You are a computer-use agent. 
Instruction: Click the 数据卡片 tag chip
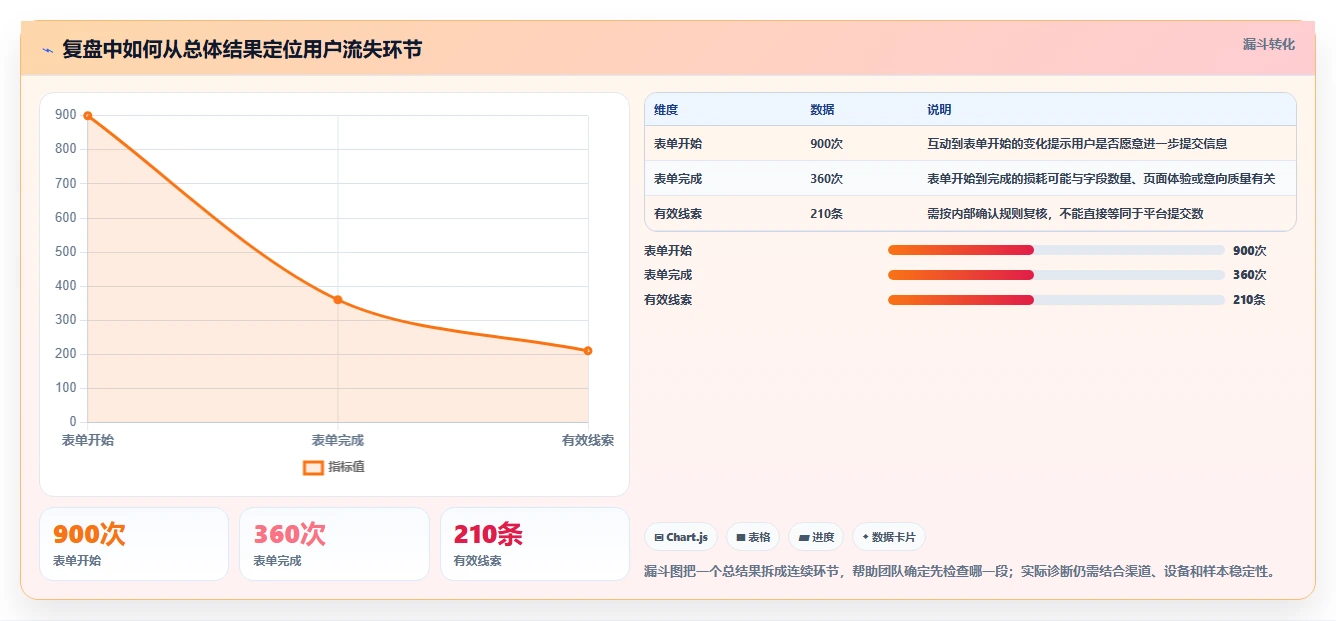(889, 537)
